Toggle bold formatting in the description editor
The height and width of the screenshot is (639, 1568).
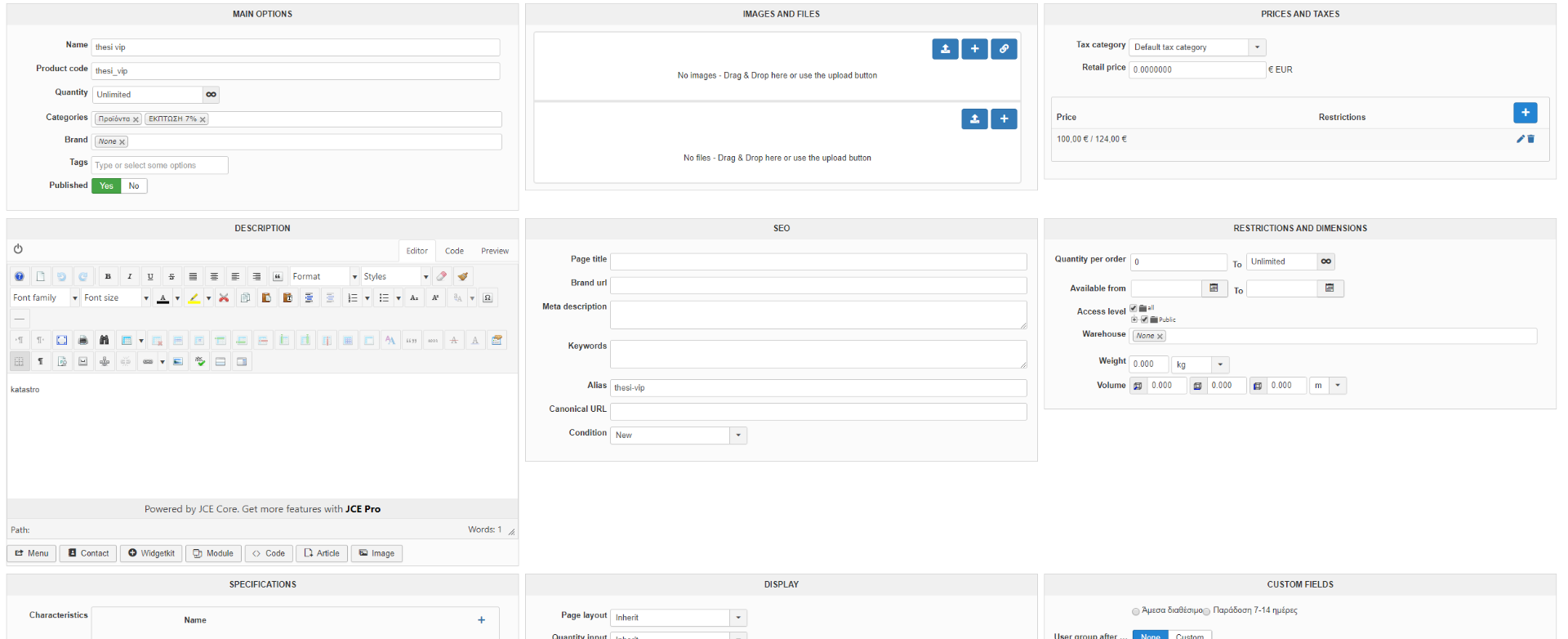tap(108, 276)
